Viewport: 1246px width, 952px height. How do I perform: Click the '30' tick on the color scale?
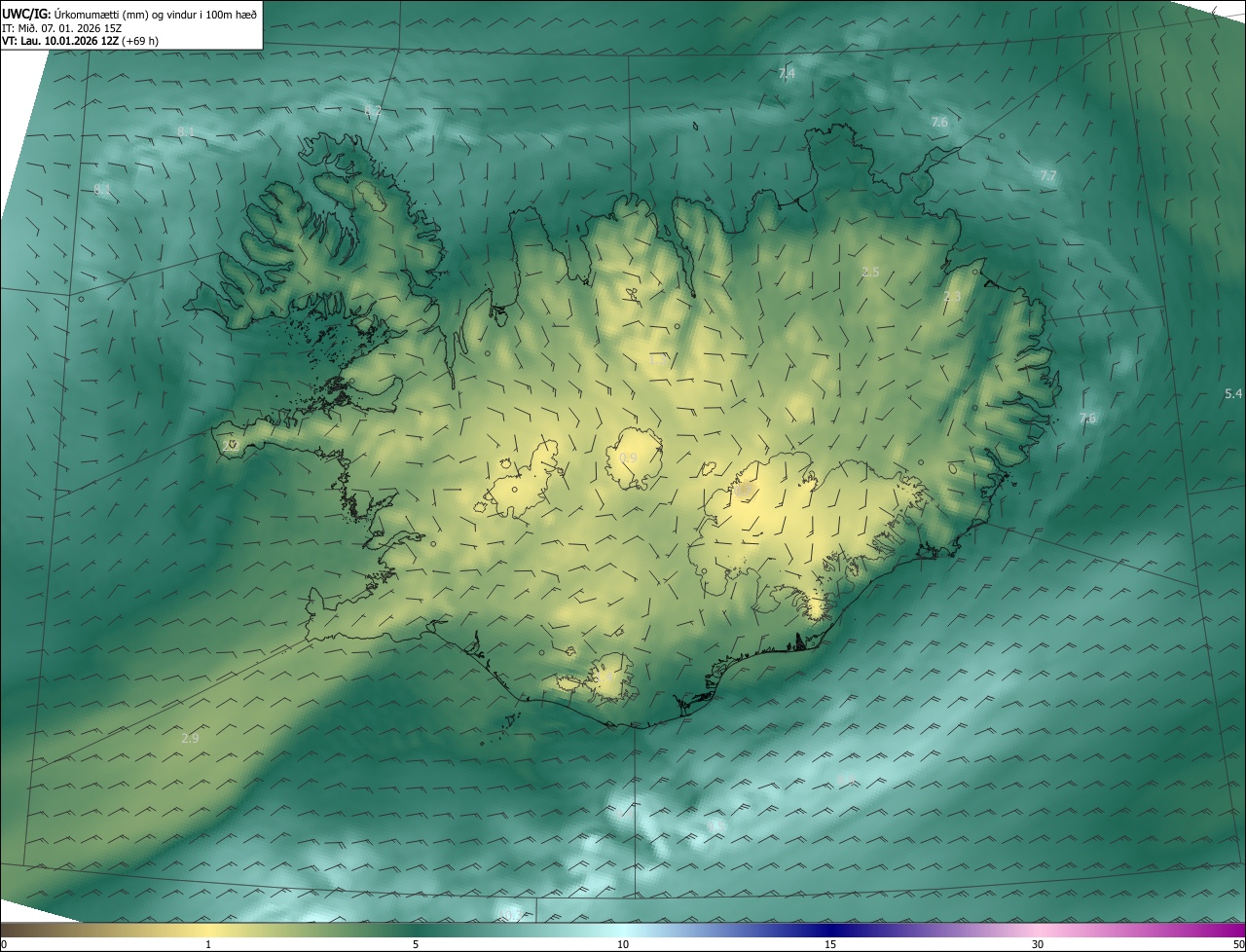pyautogui.click(x=1038, y=944)
